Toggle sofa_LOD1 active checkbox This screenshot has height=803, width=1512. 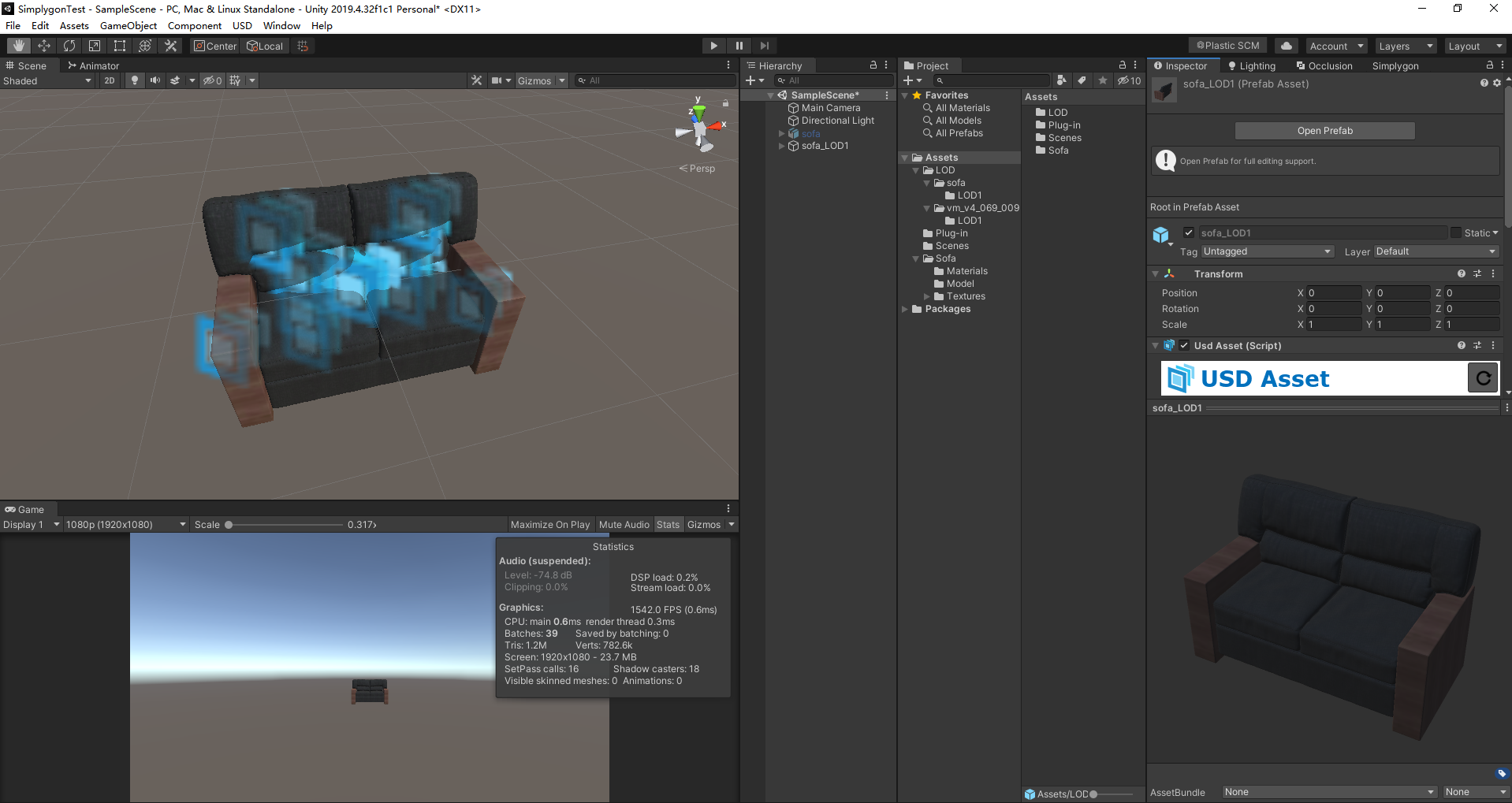point(1189,232)
